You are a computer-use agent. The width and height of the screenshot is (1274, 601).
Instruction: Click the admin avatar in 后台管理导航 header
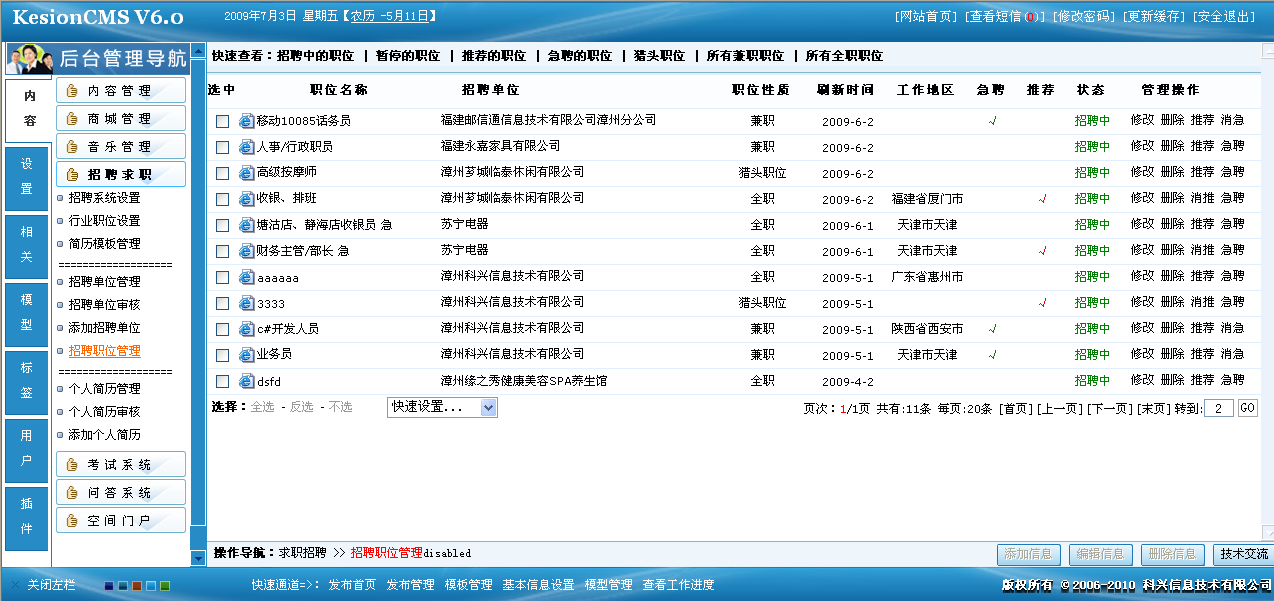click(x=30, y=60)
